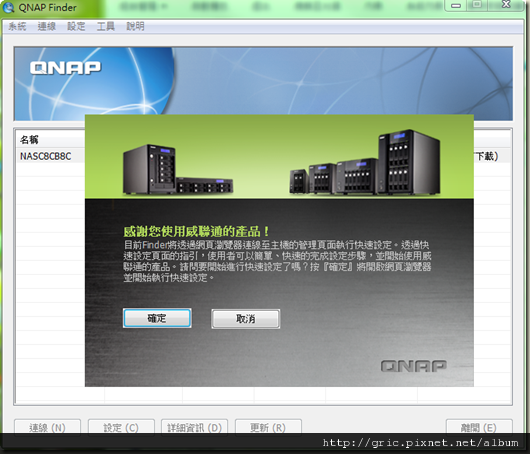Close the QNAP Finder window
530x454 pixels.
506,4
